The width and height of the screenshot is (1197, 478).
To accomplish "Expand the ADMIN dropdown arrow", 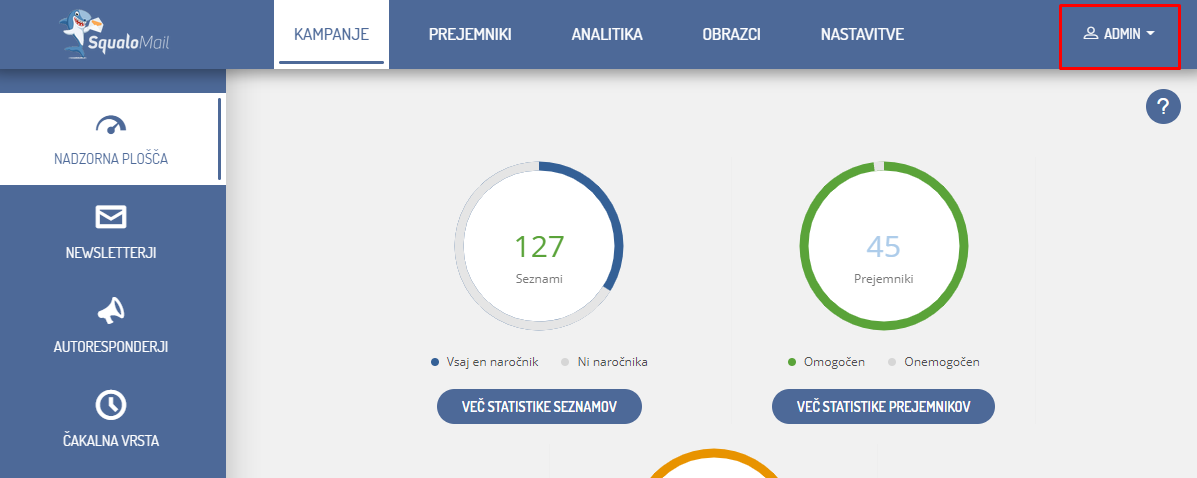I will pos(1151,34).
